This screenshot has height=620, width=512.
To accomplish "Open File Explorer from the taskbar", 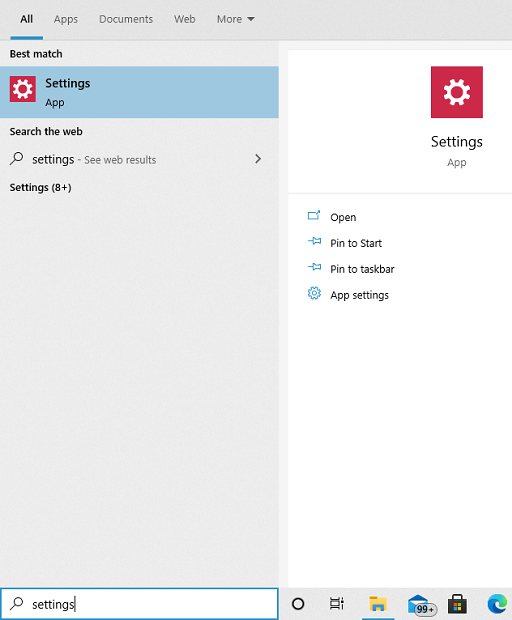I will (x=378, y=604).
